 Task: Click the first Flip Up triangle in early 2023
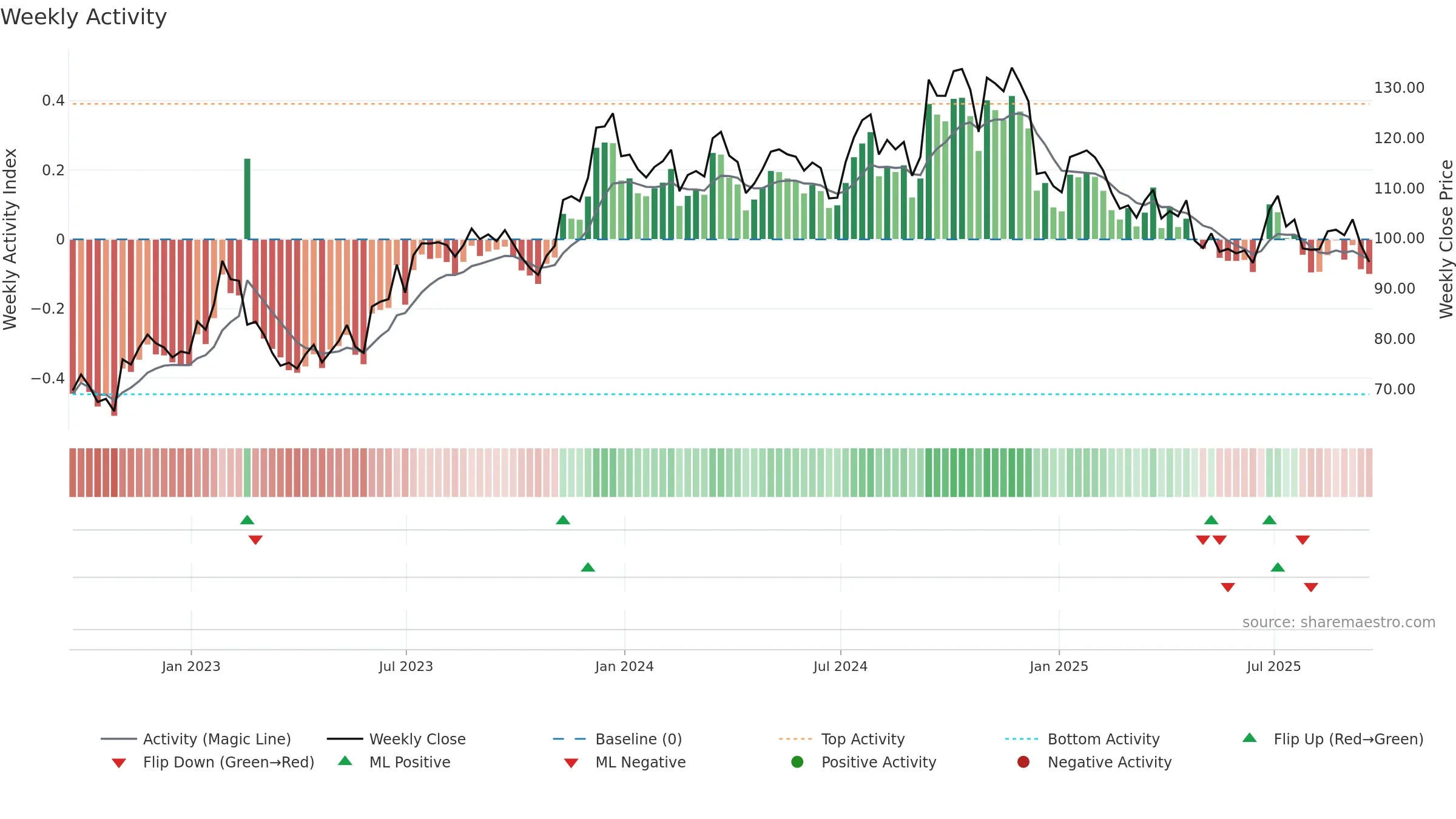coord(247,520)
